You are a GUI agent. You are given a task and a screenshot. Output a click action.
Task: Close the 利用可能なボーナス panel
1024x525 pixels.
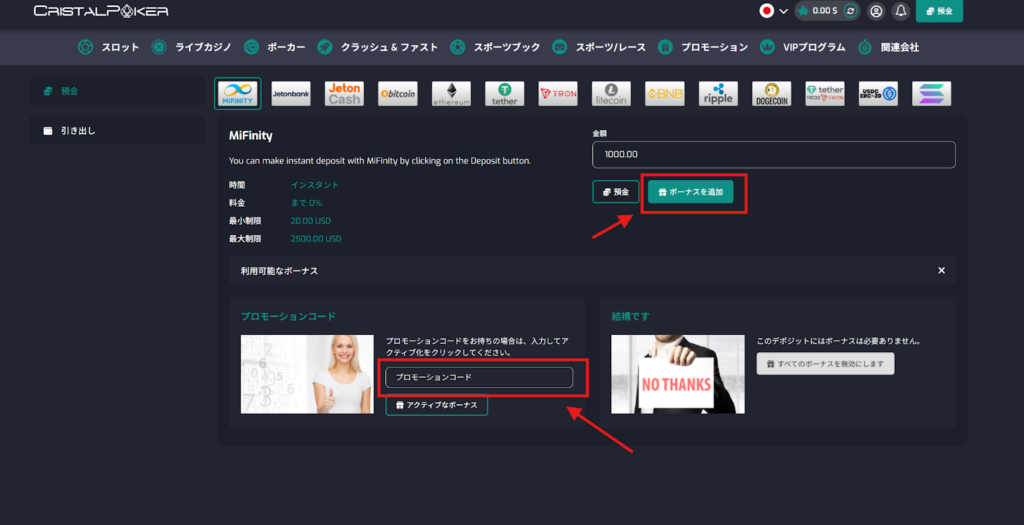coord(941,270)
